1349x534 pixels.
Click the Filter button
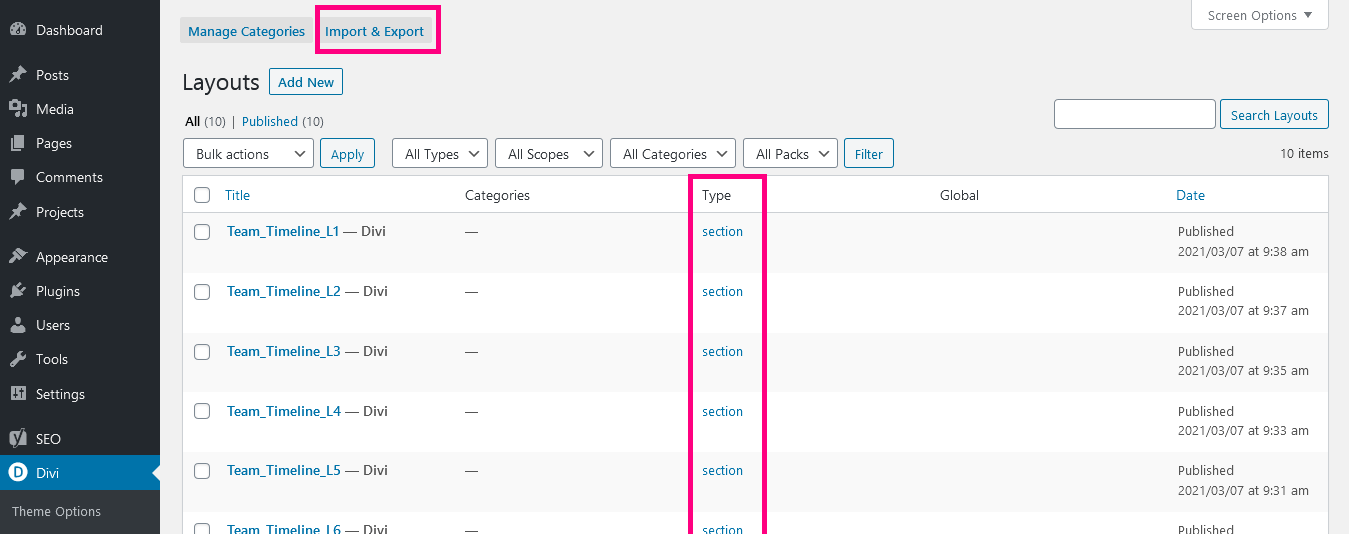pos(869,154)
